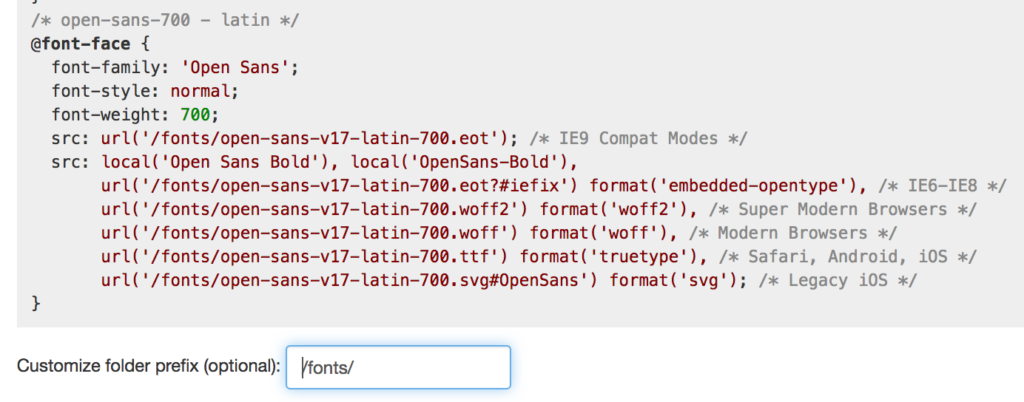Click the .svg#OpenSans font URL

click(x=350, y=280)
